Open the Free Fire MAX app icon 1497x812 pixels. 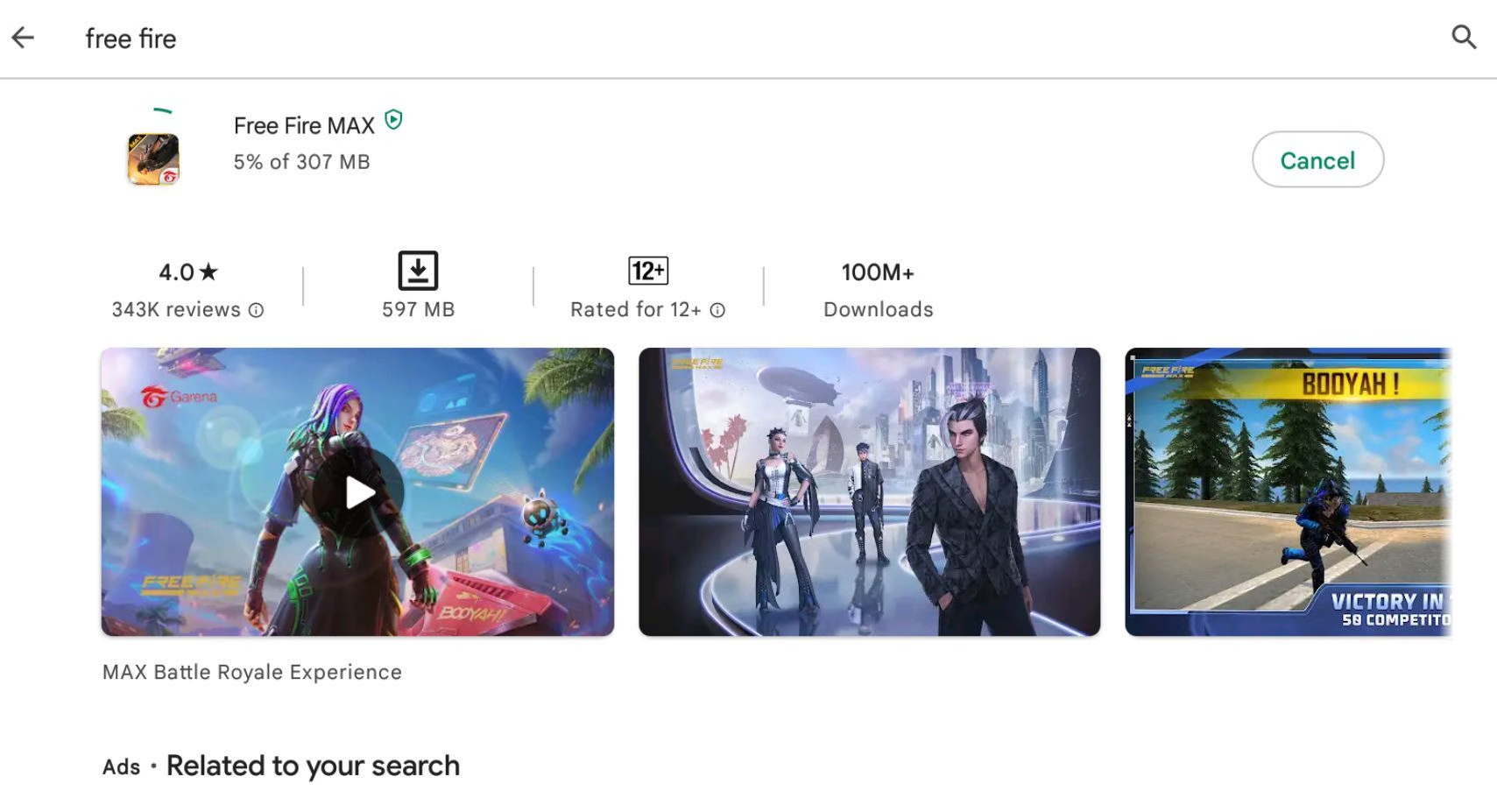[153, 159]
